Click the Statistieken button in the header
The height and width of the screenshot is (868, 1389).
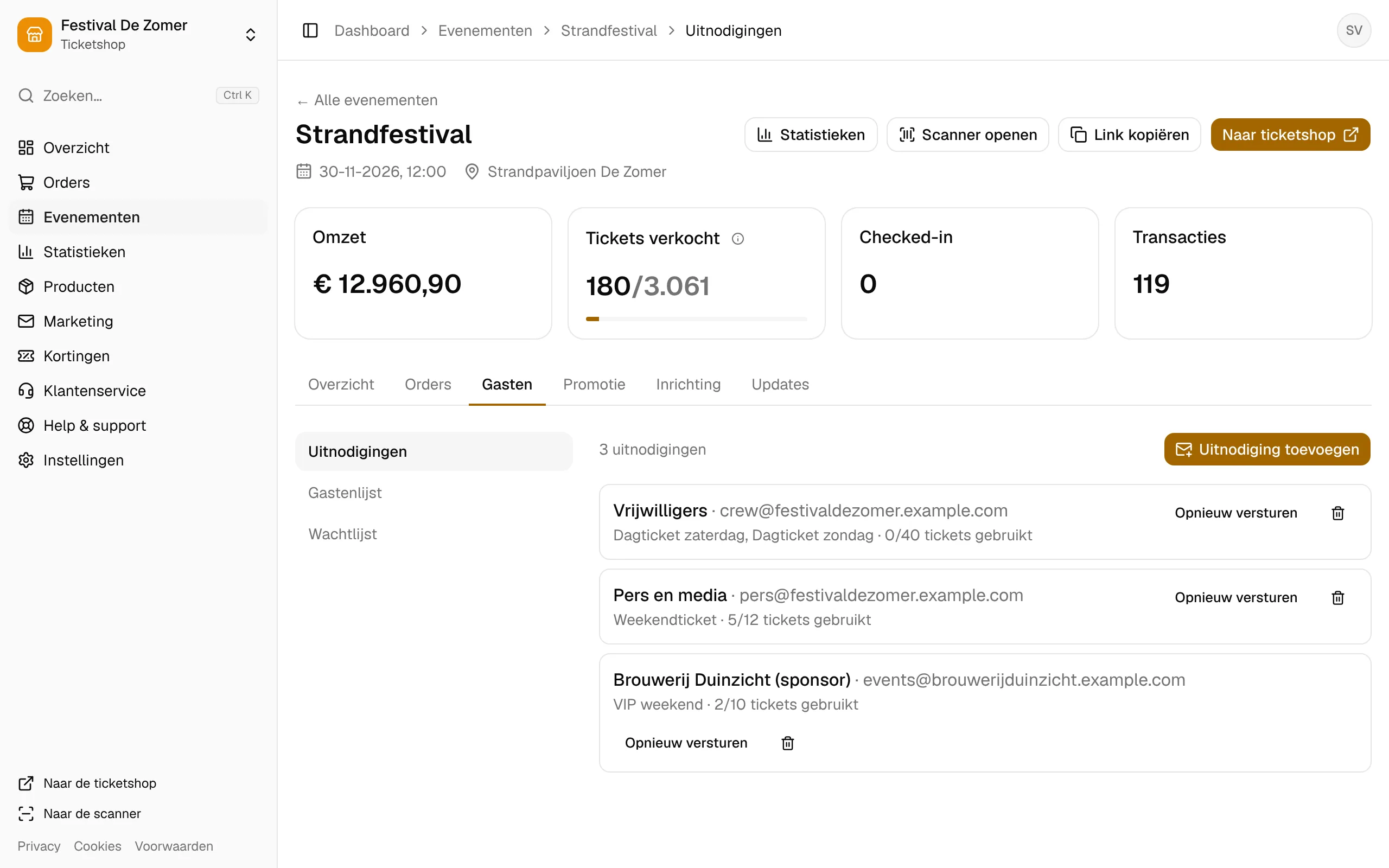tap(811, 135)
